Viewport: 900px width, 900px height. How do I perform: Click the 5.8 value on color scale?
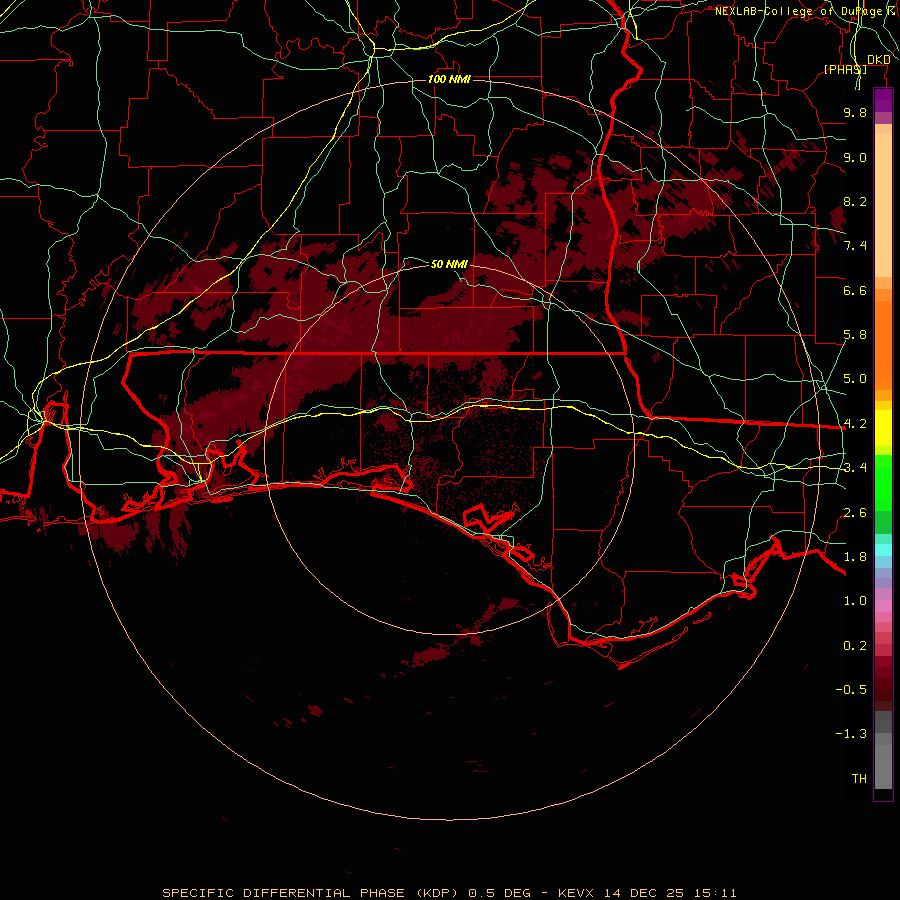(855, 335)
